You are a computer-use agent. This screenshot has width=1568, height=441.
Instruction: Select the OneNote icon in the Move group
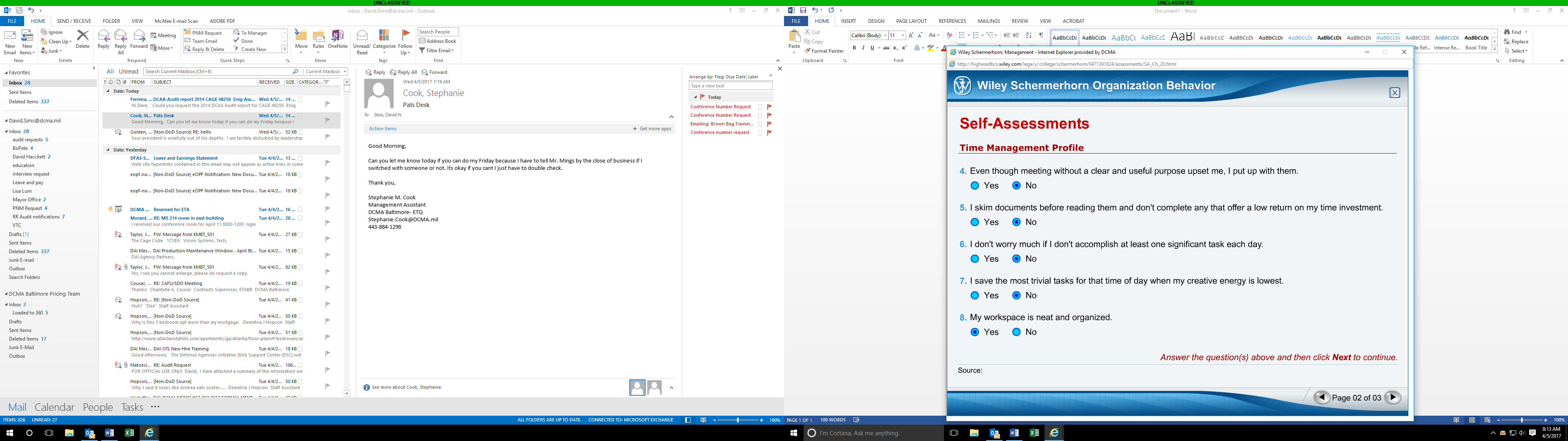coord(337,38)
